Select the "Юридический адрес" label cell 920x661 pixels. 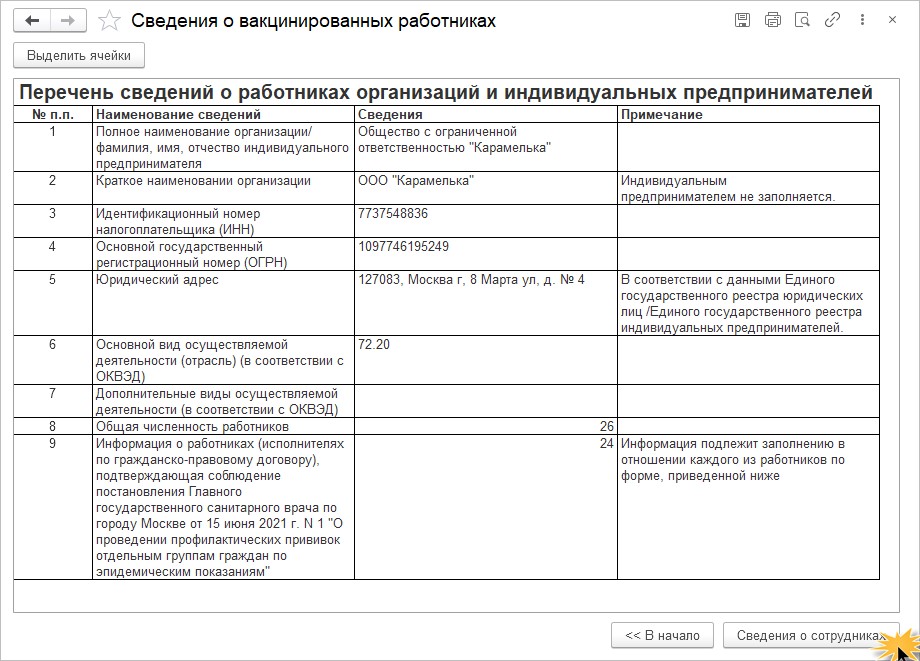(x=224, y=303)
